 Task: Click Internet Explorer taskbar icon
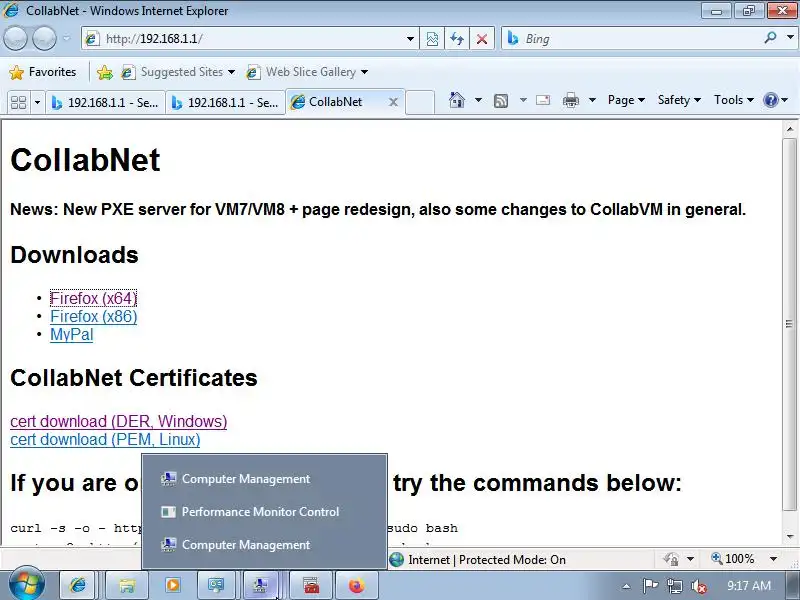pyautogui.click(x=78, y=585)
